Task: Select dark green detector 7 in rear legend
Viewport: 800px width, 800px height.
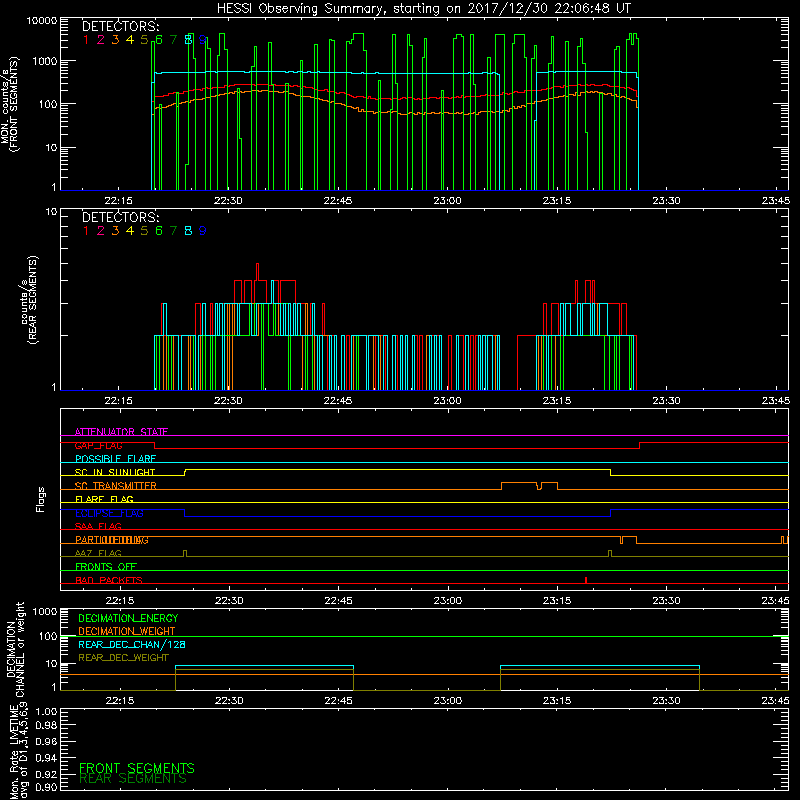Action: click(173, 231)
